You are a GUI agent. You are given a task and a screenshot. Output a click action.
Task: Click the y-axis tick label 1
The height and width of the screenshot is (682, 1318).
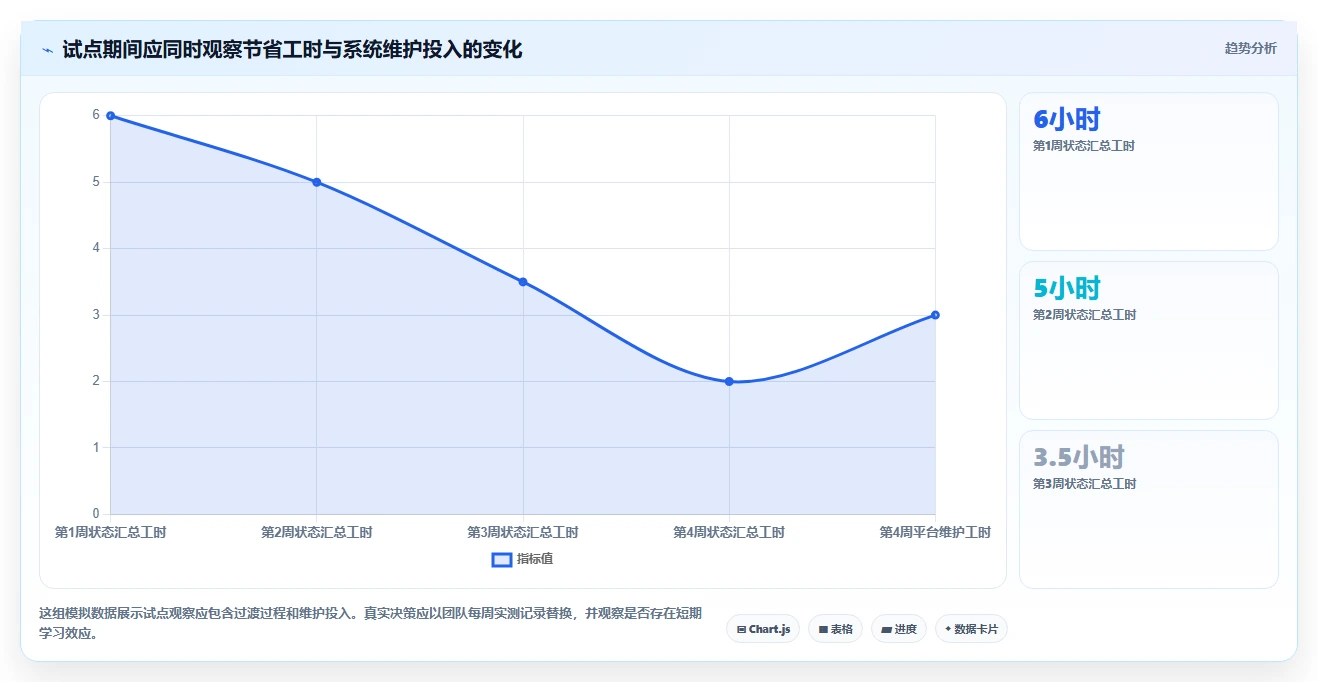(x=96, y=447)
